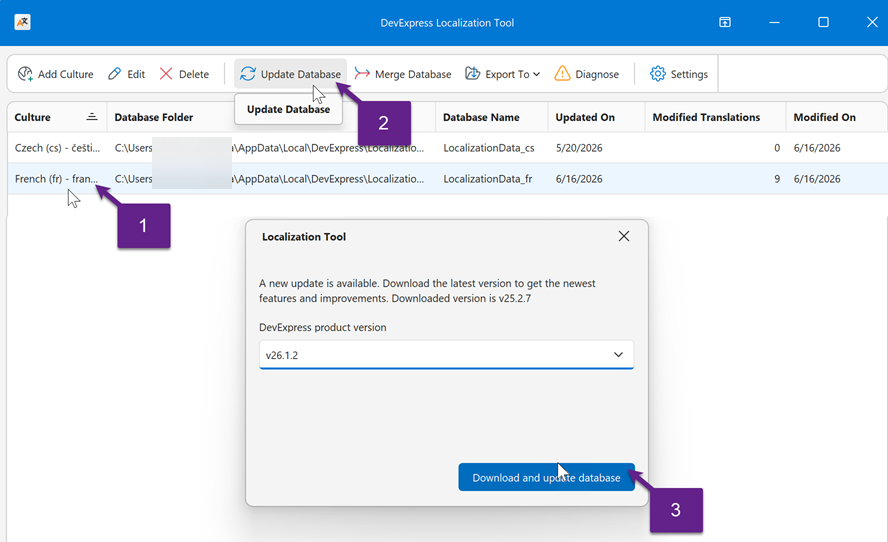Click the Delete toolbar label
The image size is (888, 542).
[194, 74]
